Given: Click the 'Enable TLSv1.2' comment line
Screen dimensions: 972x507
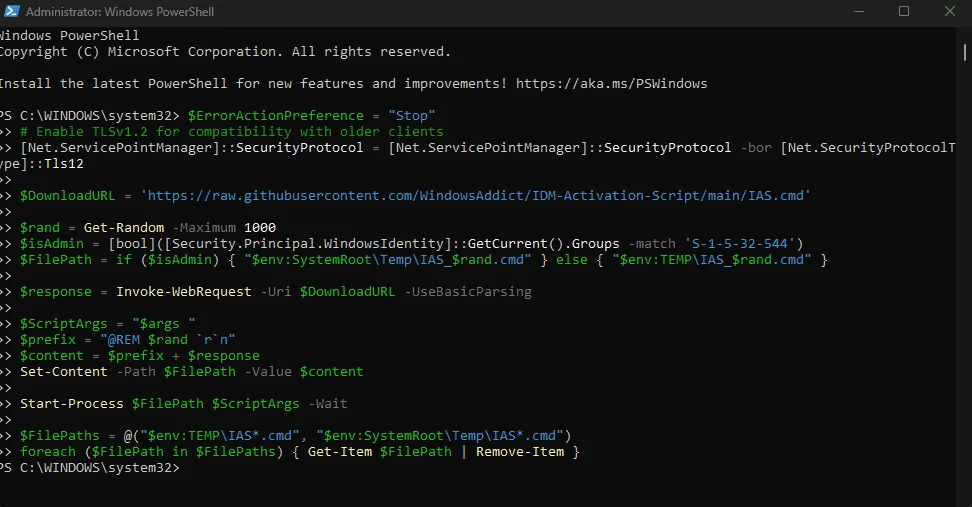Looking at the screenshot, I should [232, 131].
